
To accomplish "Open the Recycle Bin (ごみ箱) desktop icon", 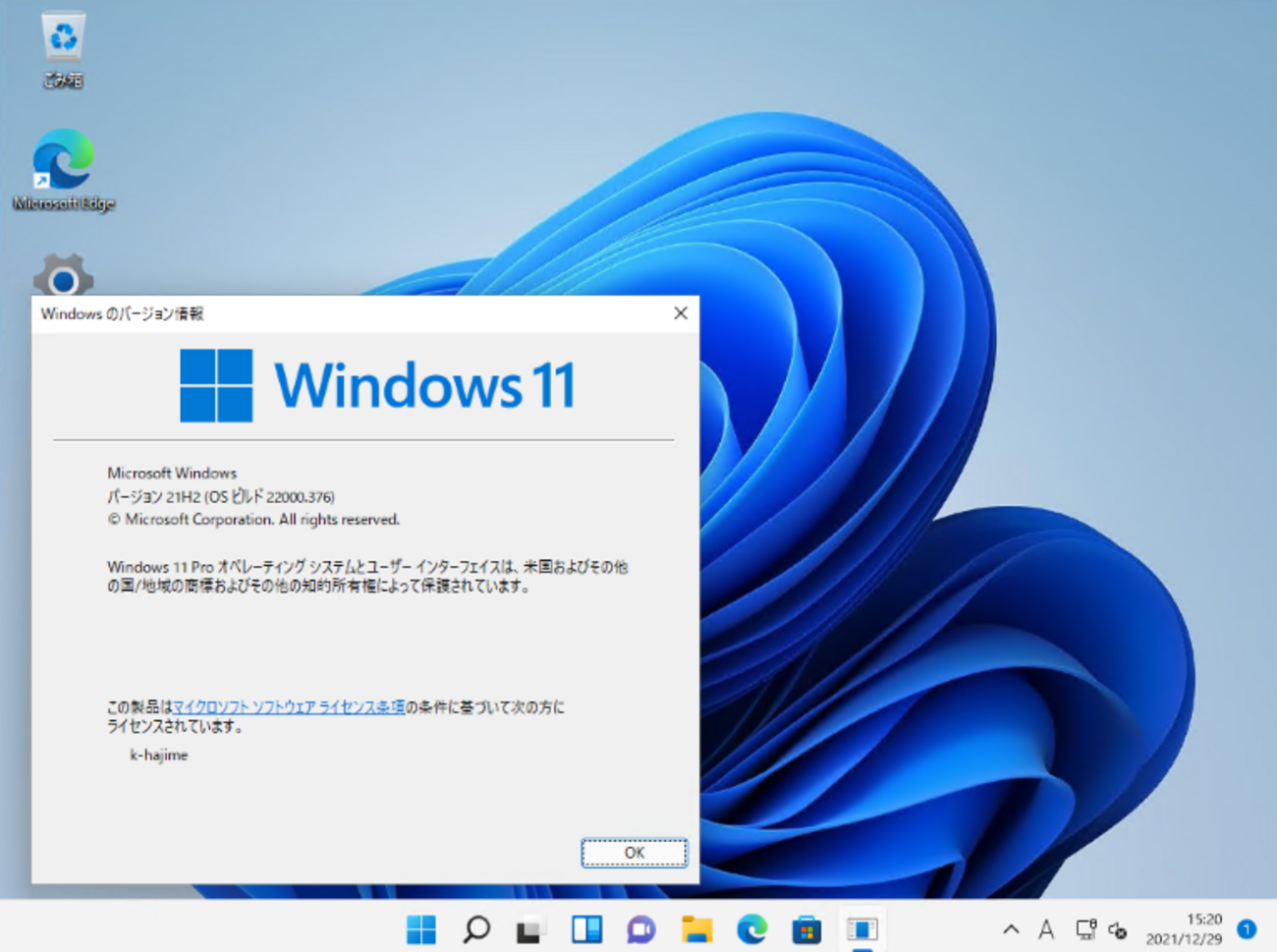I will pyautogui.click(x=63, y=49).
